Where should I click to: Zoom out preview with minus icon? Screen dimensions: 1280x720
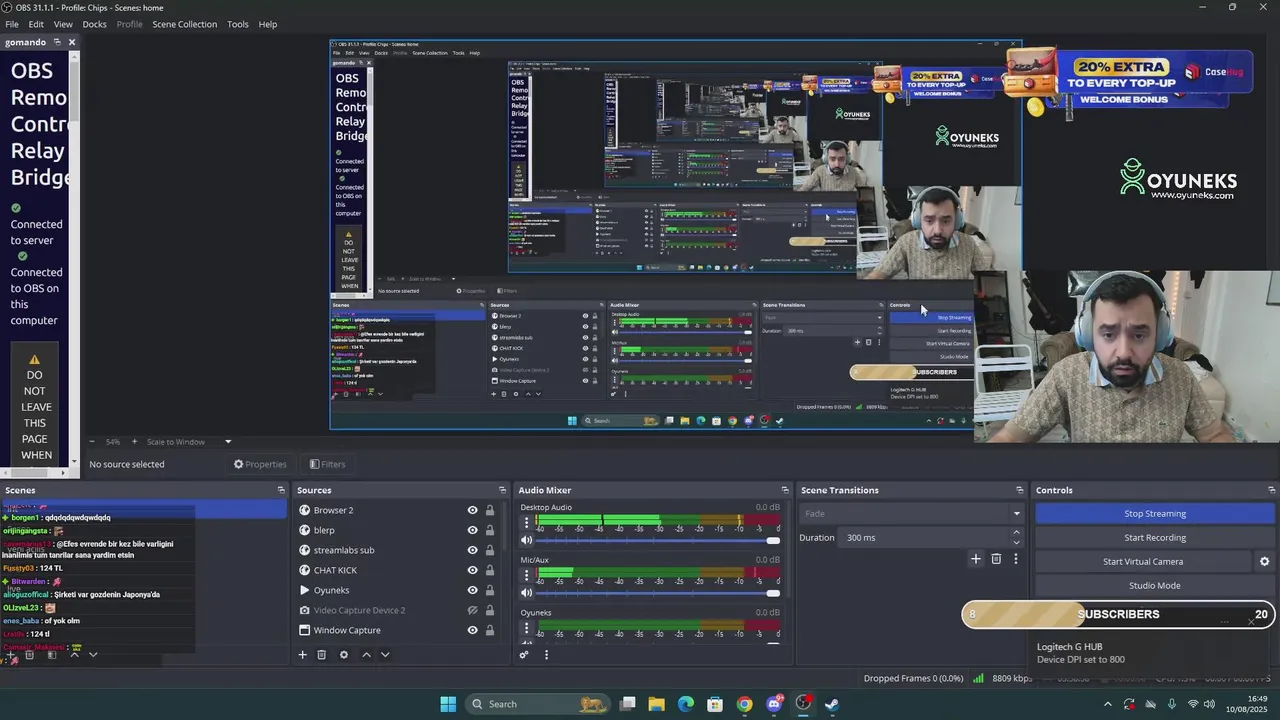(92, 441)
